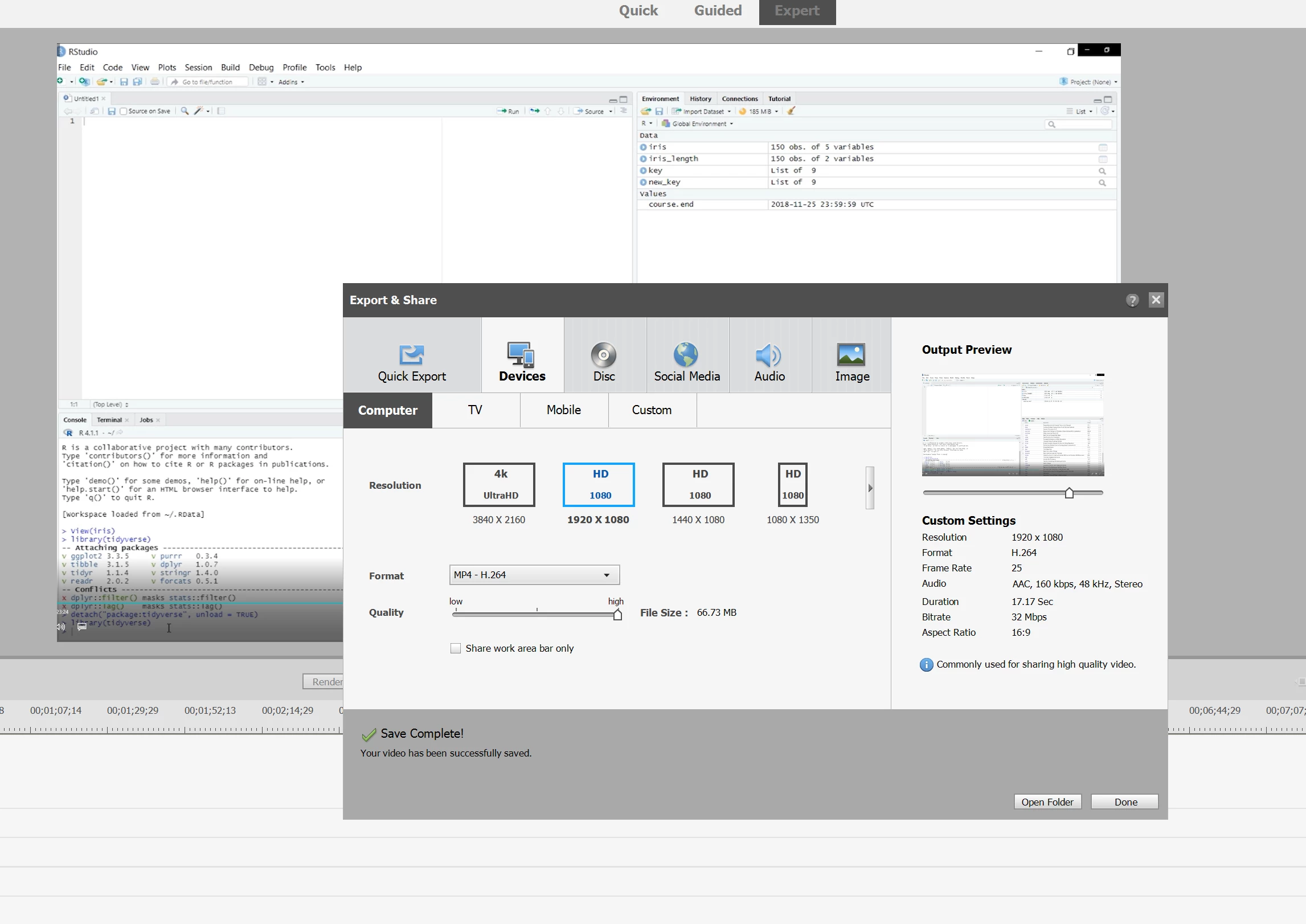The width and height of the screenshot is (1306, 924).
Task: Choose the Social Media globe icon
Action: (x=686, y=355)
